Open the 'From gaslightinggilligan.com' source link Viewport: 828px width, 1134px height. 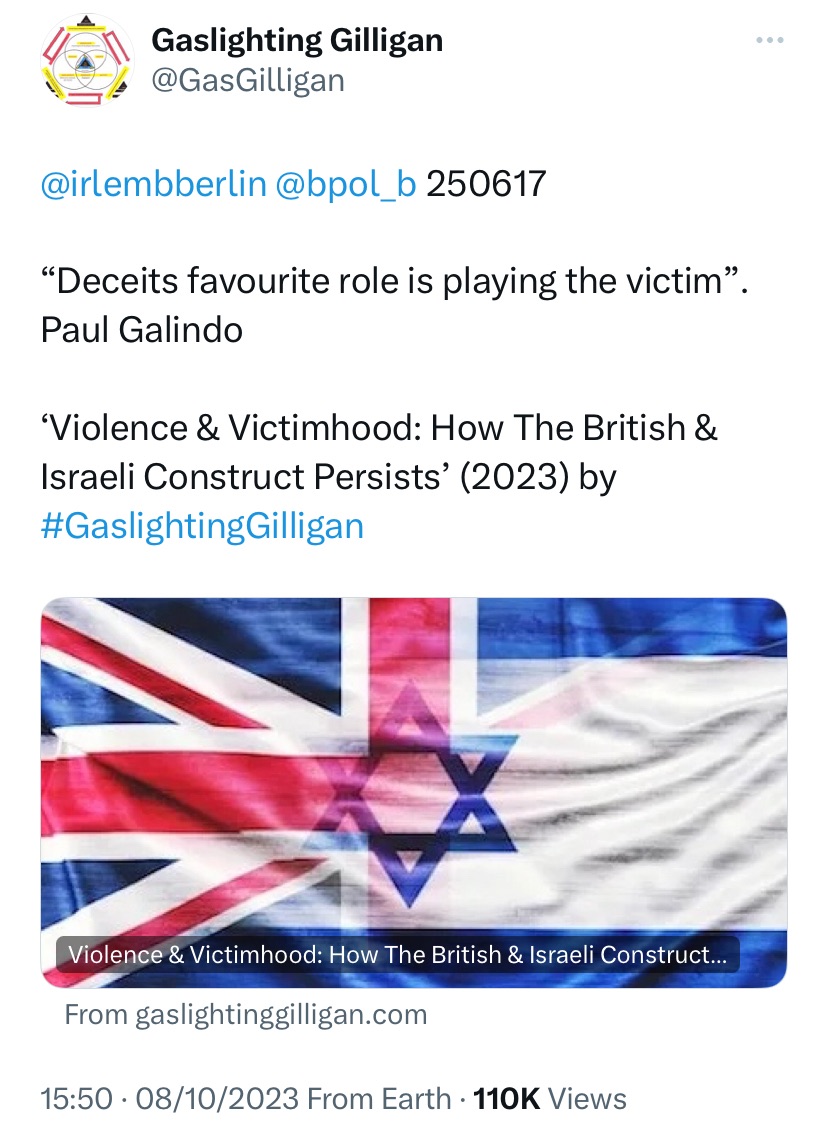point(246,1015)
